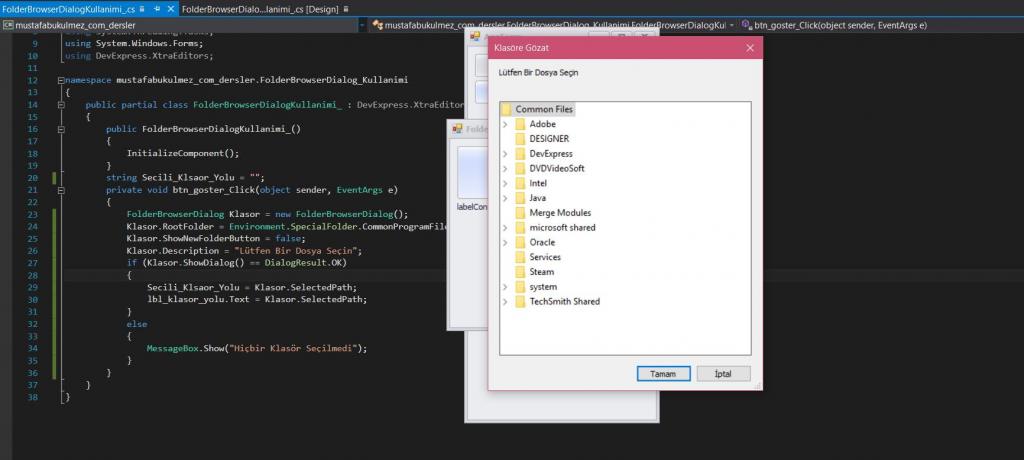The width and height of the screenshot is (1024, 460).
Task: Close the Klasöre Gözat dialog
Action: [750, 48]
